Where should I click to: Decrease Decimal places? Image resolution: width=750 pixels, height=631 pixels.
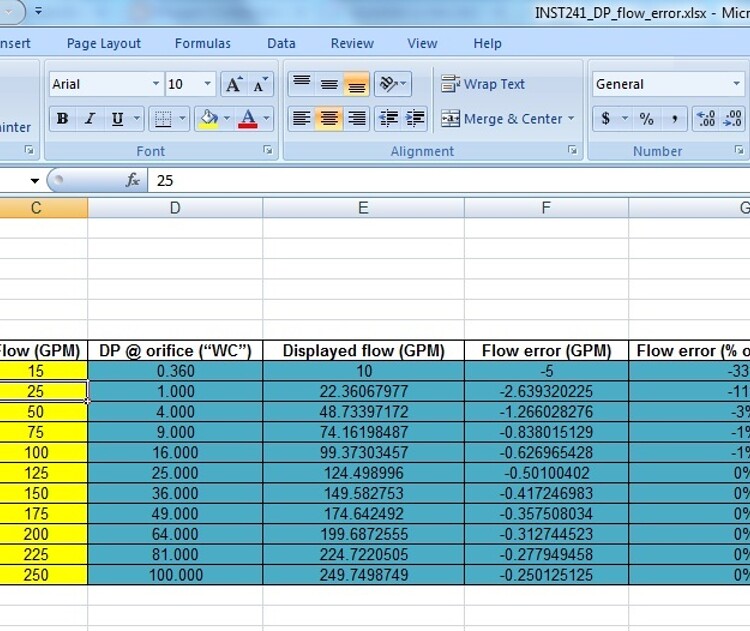click(x=733, y=119)
